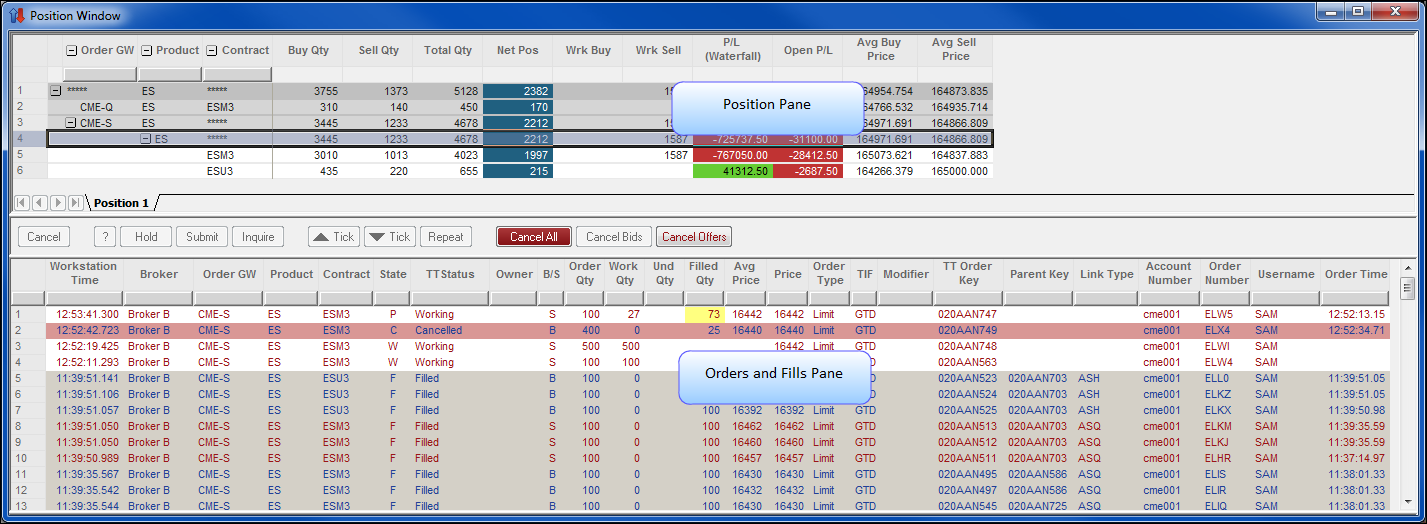The width and height of the screenshot is (1427, 524).
Task: Go to previous position tab arrow
Action: coord(39,203)
